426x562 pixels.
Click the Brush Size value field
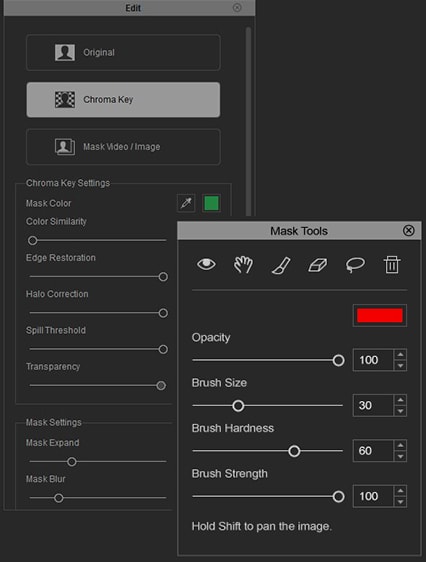373,405
